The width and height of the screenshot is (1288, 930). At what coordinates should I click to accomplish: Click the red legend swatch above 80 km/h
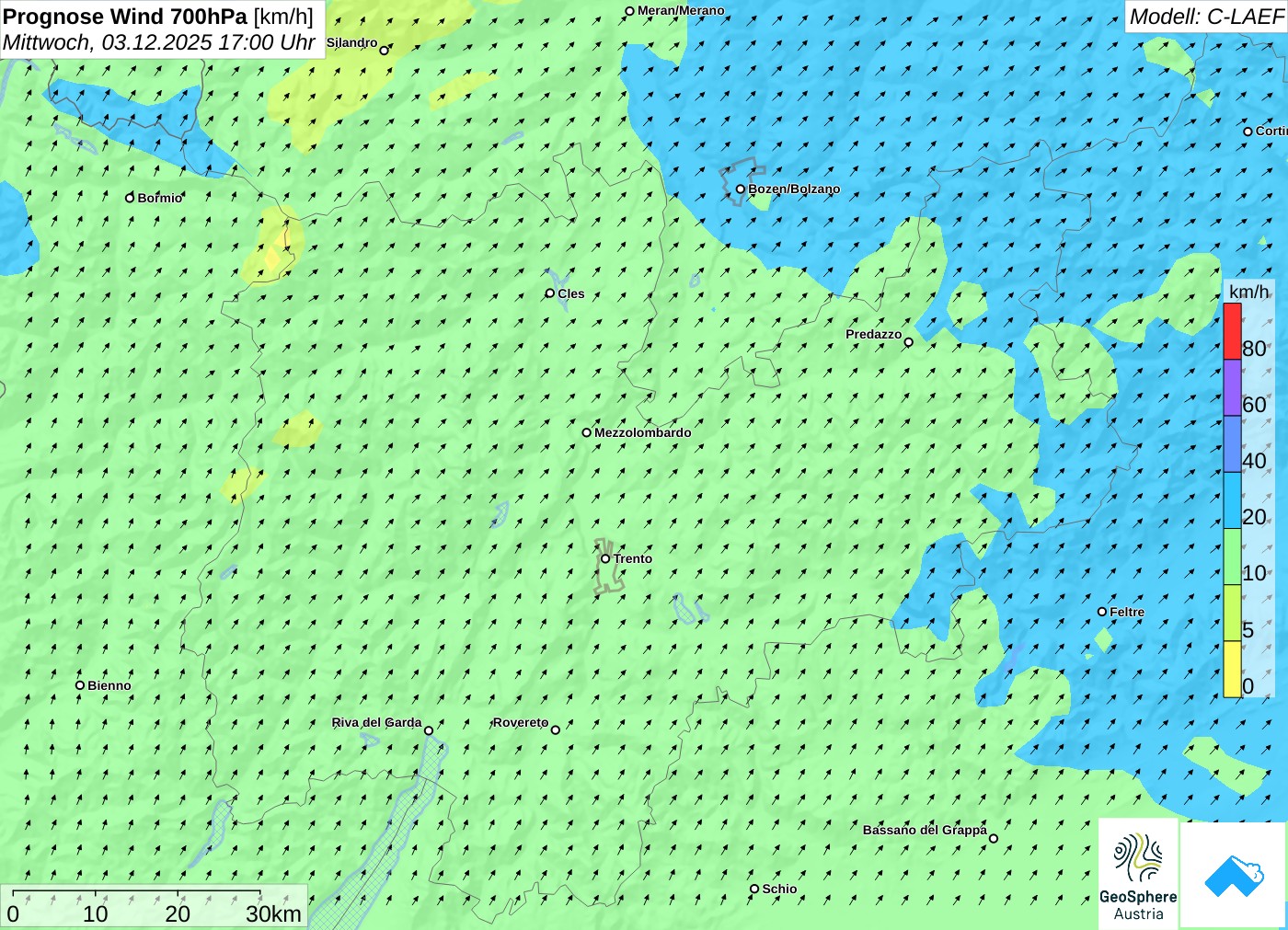coord(1233,331)
